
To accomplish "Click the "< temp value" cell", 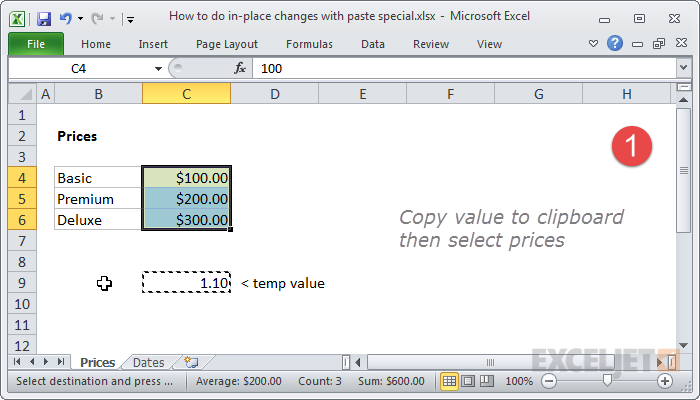I will tap(282, 283).
